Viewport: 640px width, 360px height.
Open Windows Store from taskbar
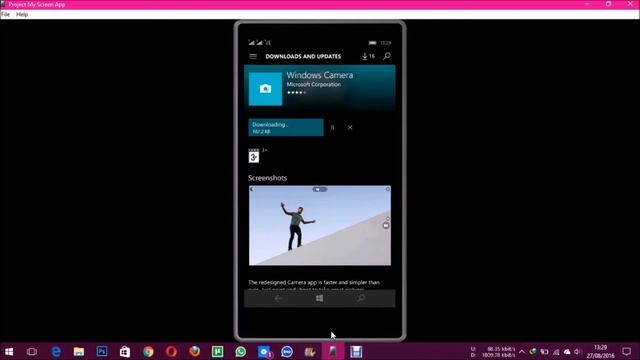point(125,351)
